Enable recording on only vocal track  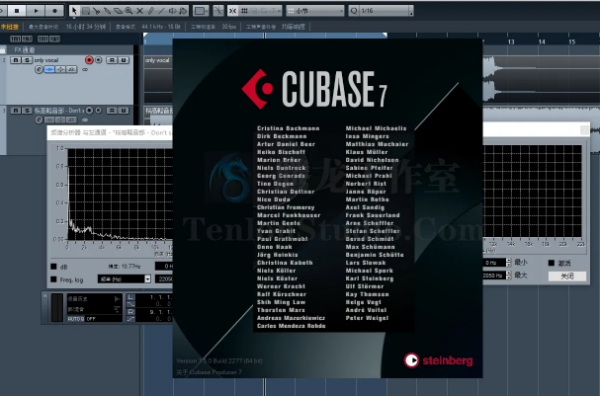(89, 60)
